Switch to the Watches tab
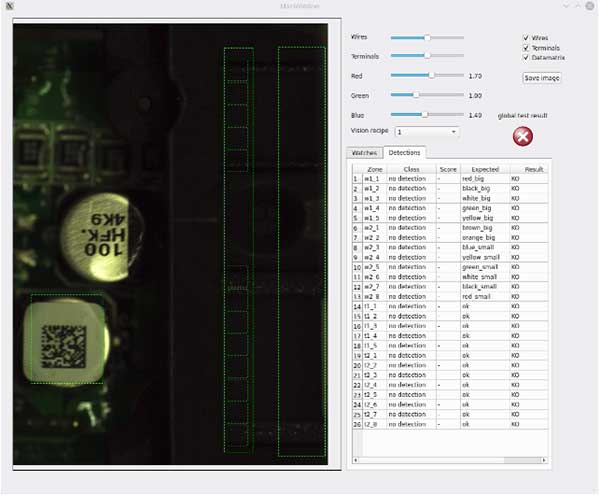 tap(365, 152)
